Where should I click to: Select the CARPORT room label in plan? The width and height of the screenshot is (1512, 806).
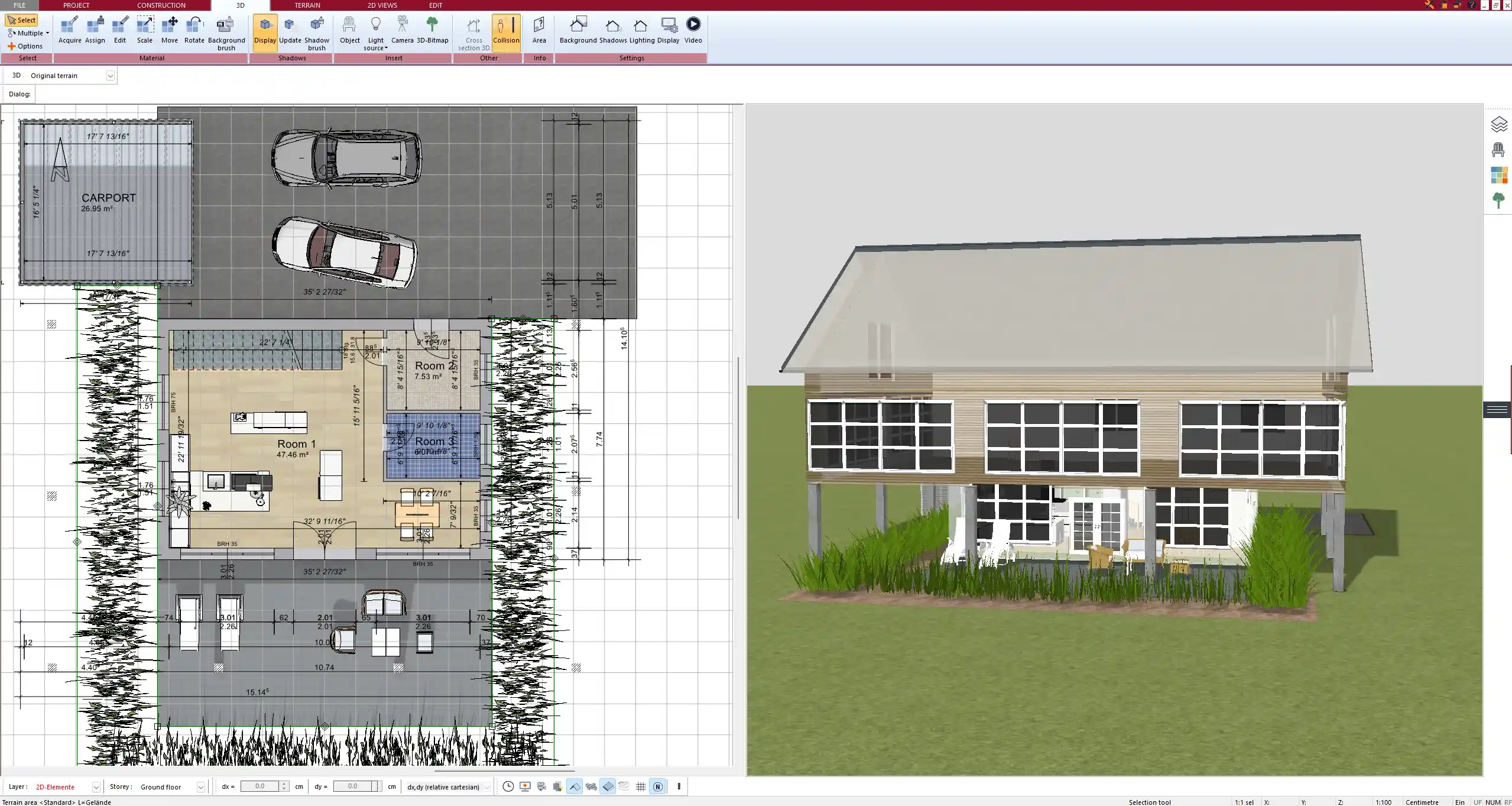[109, 198]
